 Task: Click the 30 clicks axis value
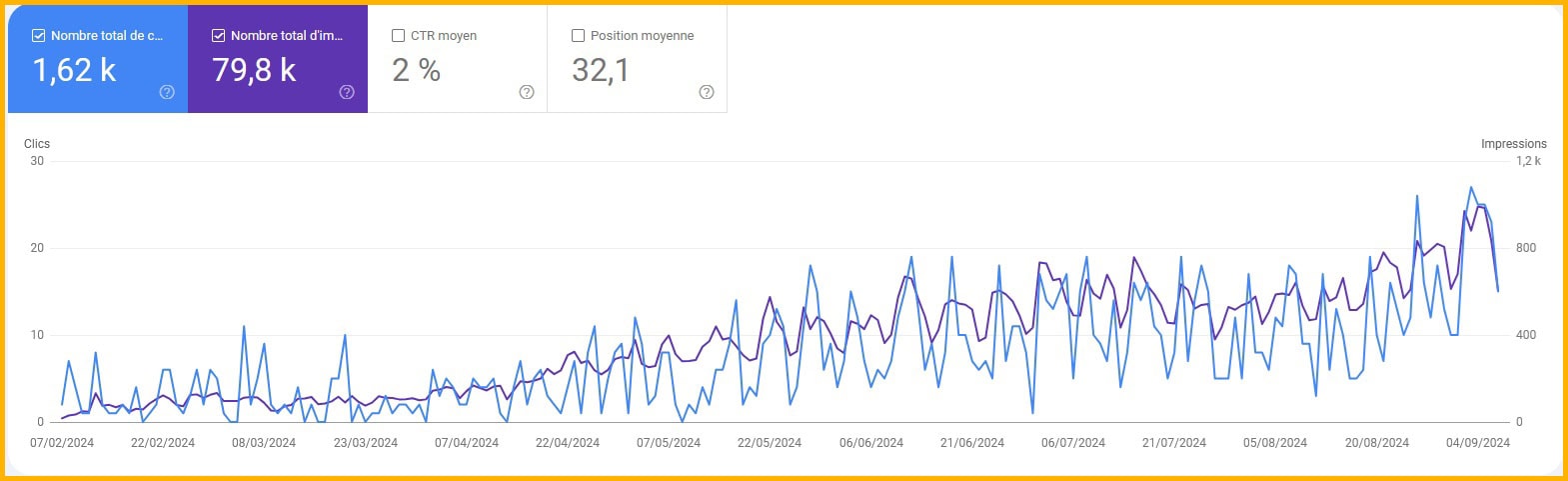[37, 161]
